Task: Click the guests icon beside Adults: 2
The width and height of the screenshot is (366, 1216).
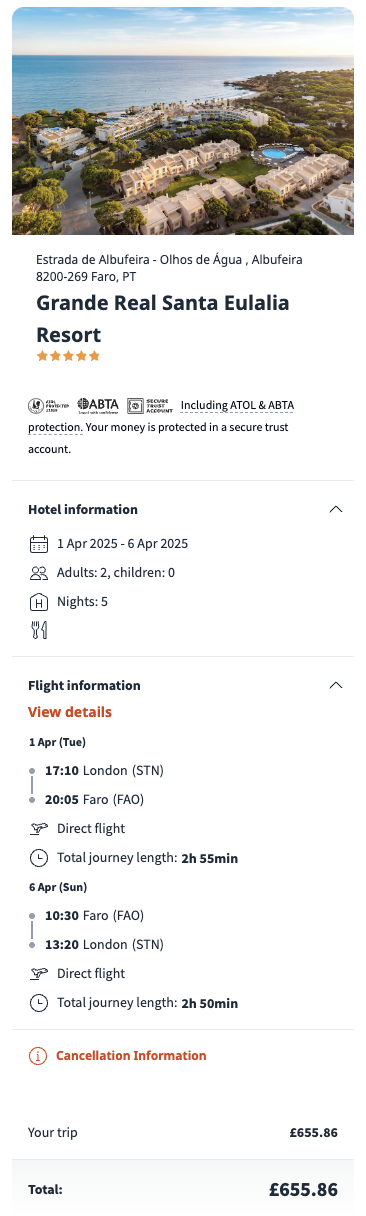Action: click(x=39, y=573)
